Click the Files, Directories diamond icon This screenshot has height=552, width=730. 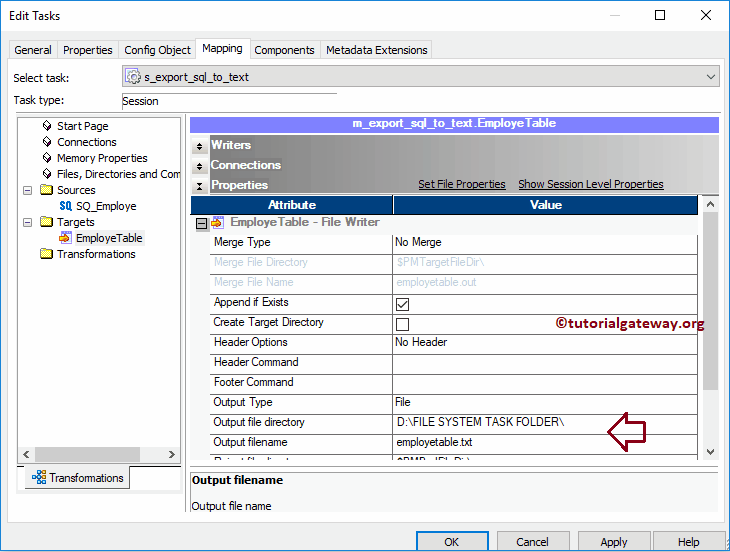47,174
